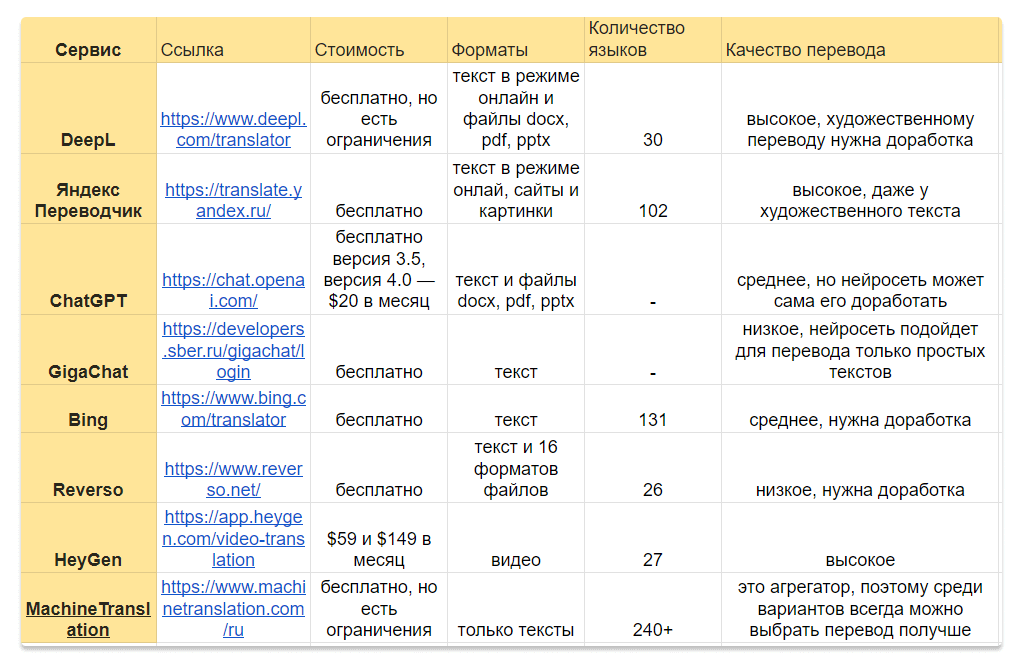Select HeyGen cost cell '$59 и $149 в месяц'
Screen dimensions: 1023x663
[x=379, y=538]
